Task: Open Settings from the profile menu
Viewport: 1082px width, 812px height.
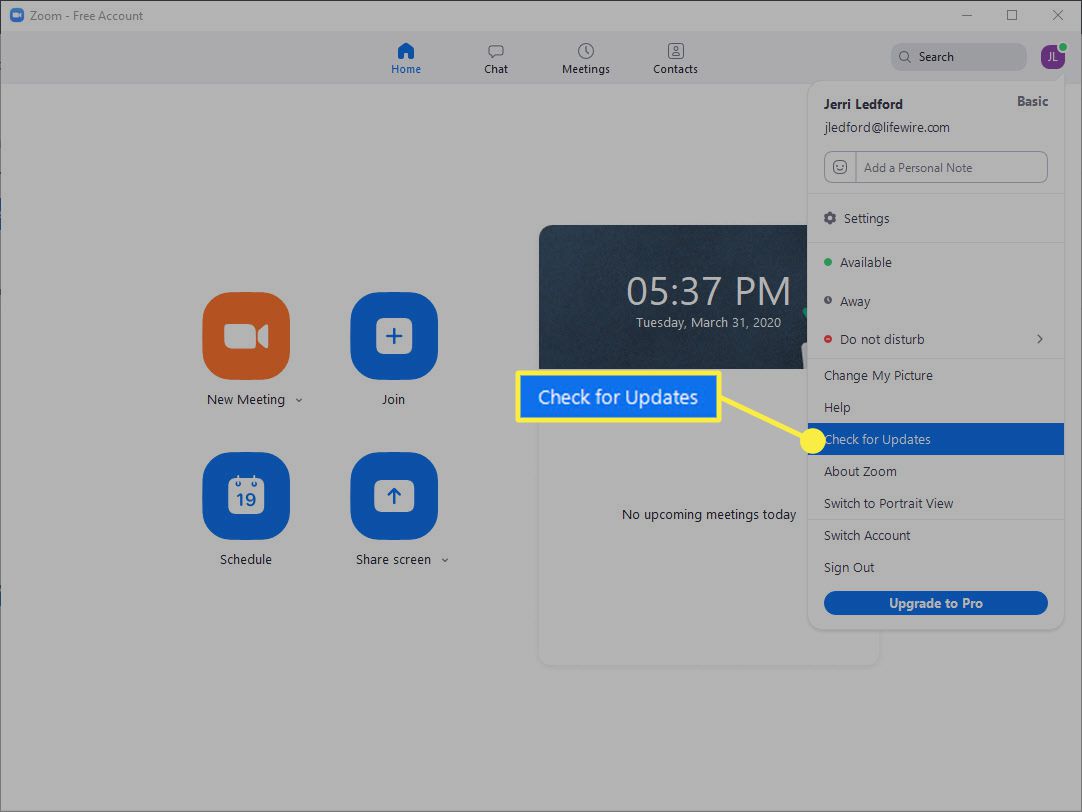Action: tap(866, 219)
